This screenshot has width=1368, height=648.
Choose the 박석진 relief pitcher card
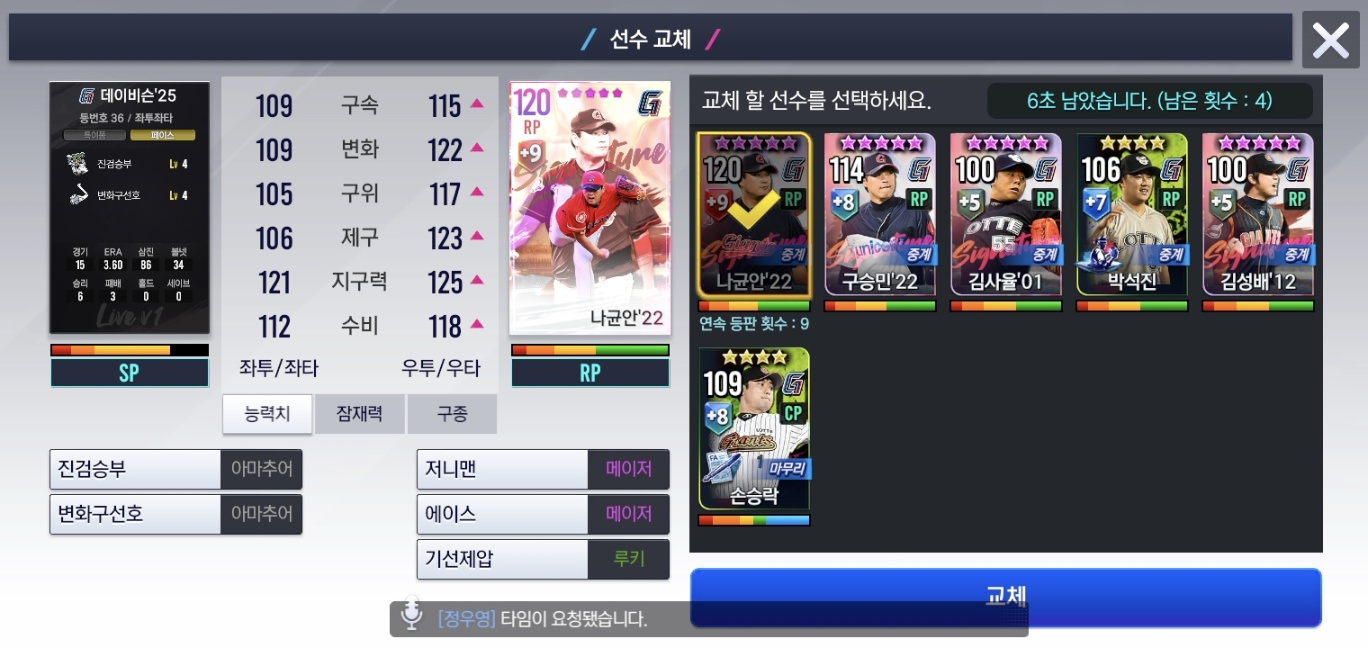click(1132, 214)
